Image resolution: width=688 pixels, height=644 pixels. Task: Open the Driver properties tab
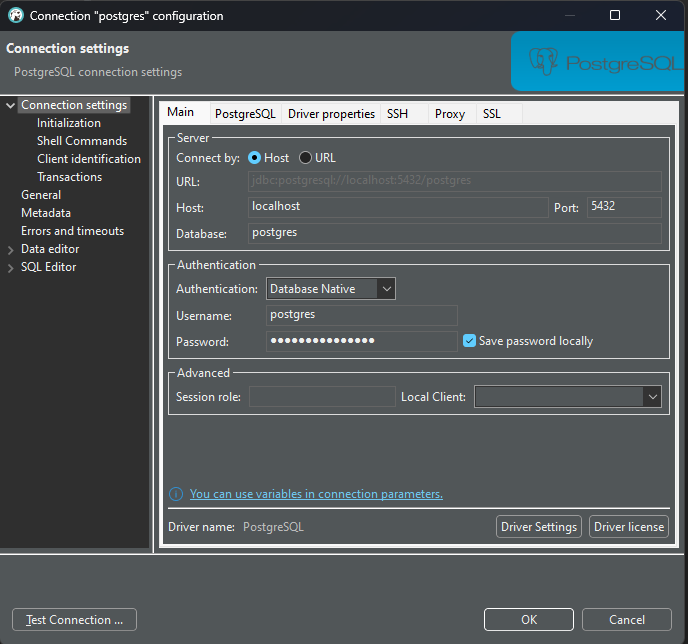[331, 114]
